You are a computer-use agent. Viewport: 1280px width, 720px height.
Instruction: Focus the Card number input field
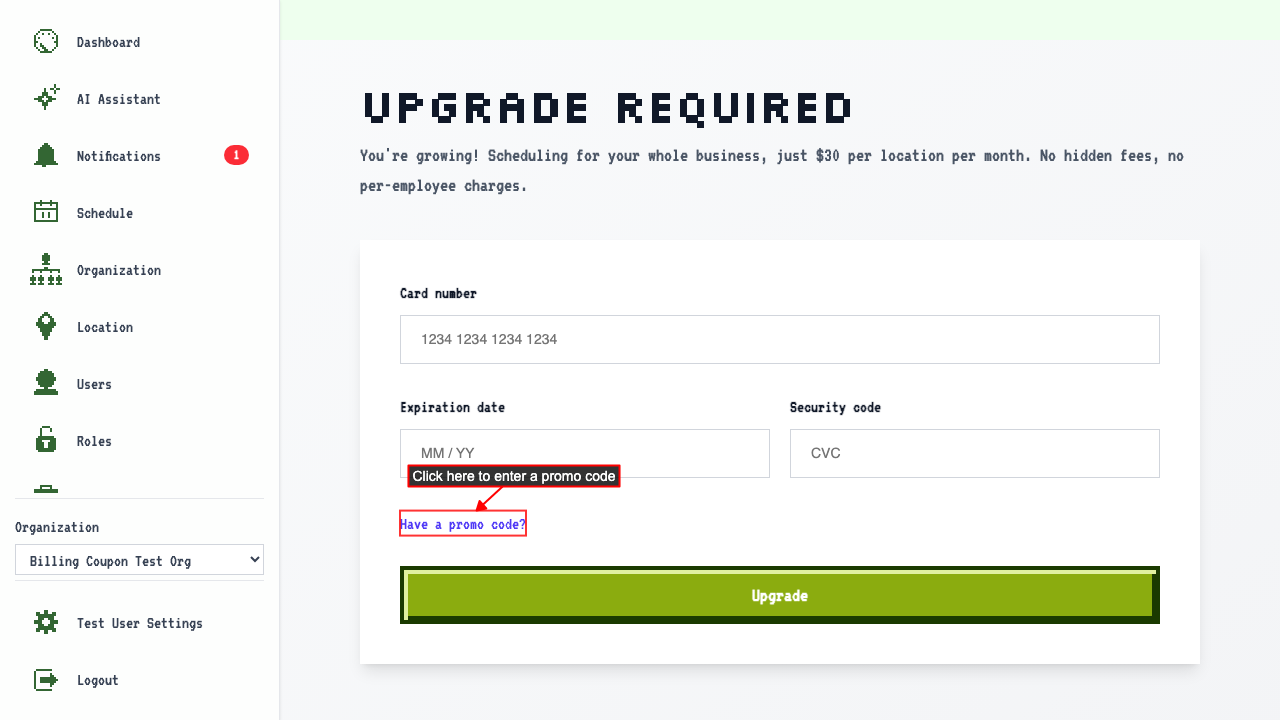coord(780,340)
